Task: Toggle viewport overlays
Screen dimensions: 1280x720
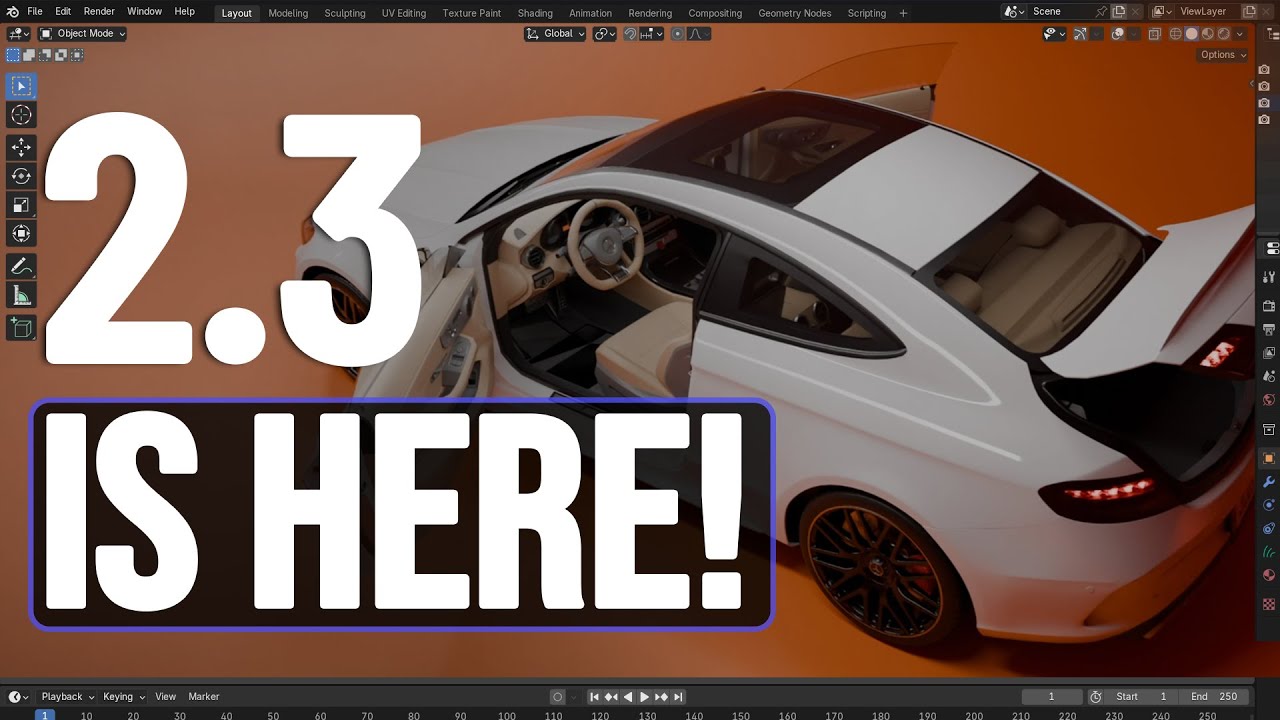Action: (1118, 33)
